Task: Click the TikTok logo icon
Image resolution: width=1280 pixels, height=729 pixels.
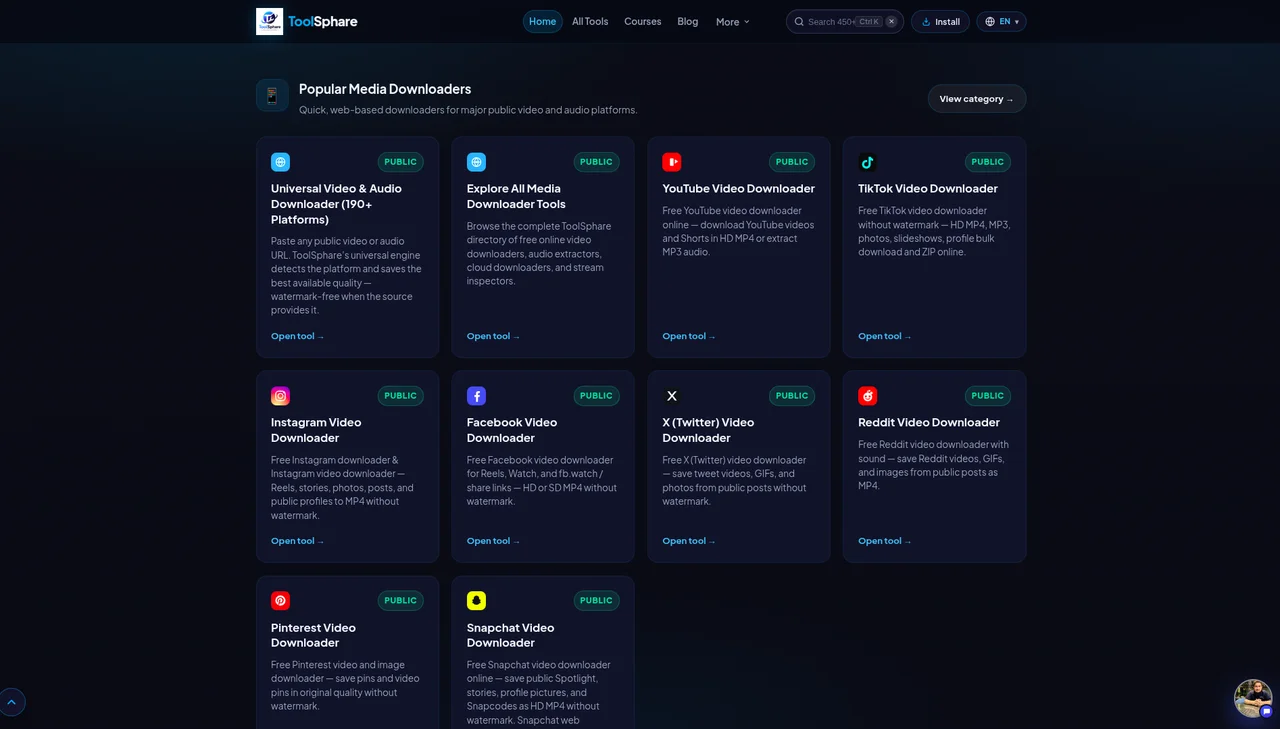Action: 868,162
